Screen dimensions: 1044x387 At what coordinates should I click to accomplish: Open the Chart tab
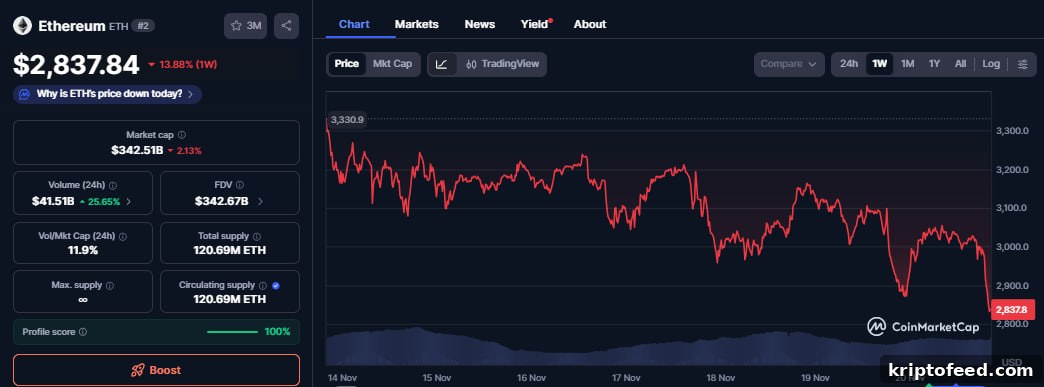point(354,24)
